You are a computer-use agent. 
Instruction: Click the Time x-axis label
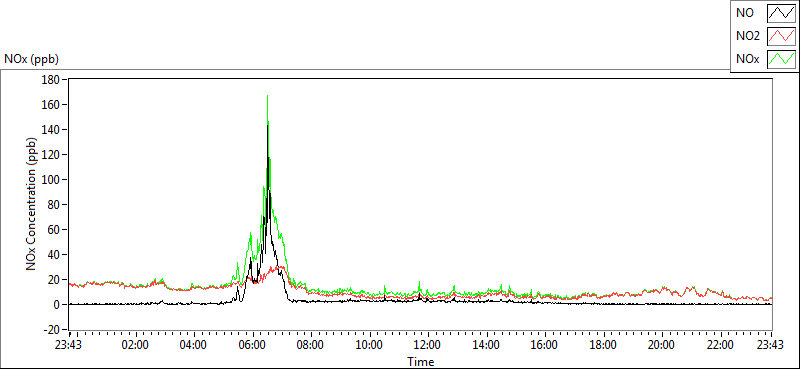tap(421, 362)
